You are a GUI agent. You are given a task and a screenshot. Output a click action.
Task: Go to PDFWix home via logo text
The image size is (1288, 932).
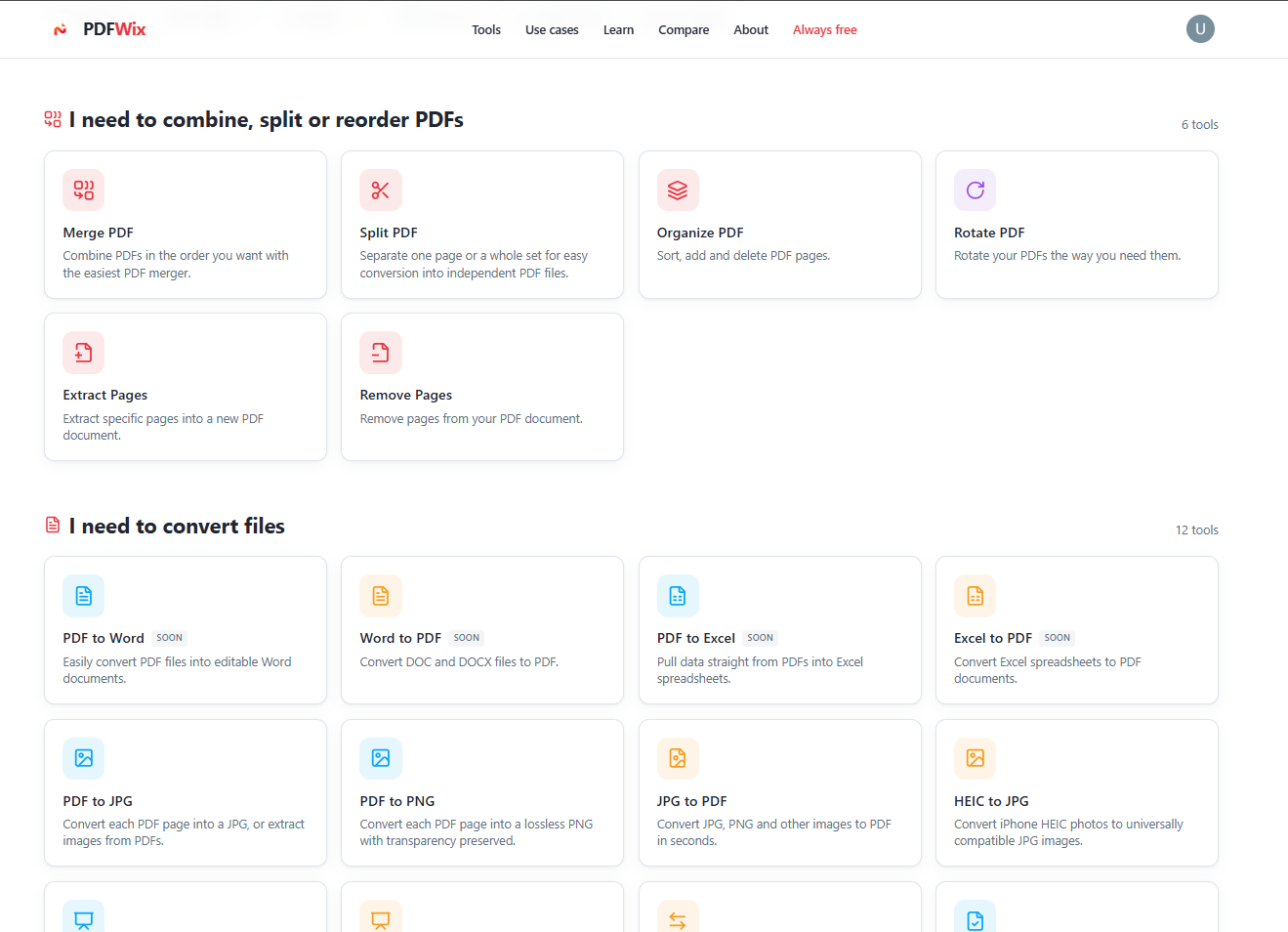coord(114,29)
